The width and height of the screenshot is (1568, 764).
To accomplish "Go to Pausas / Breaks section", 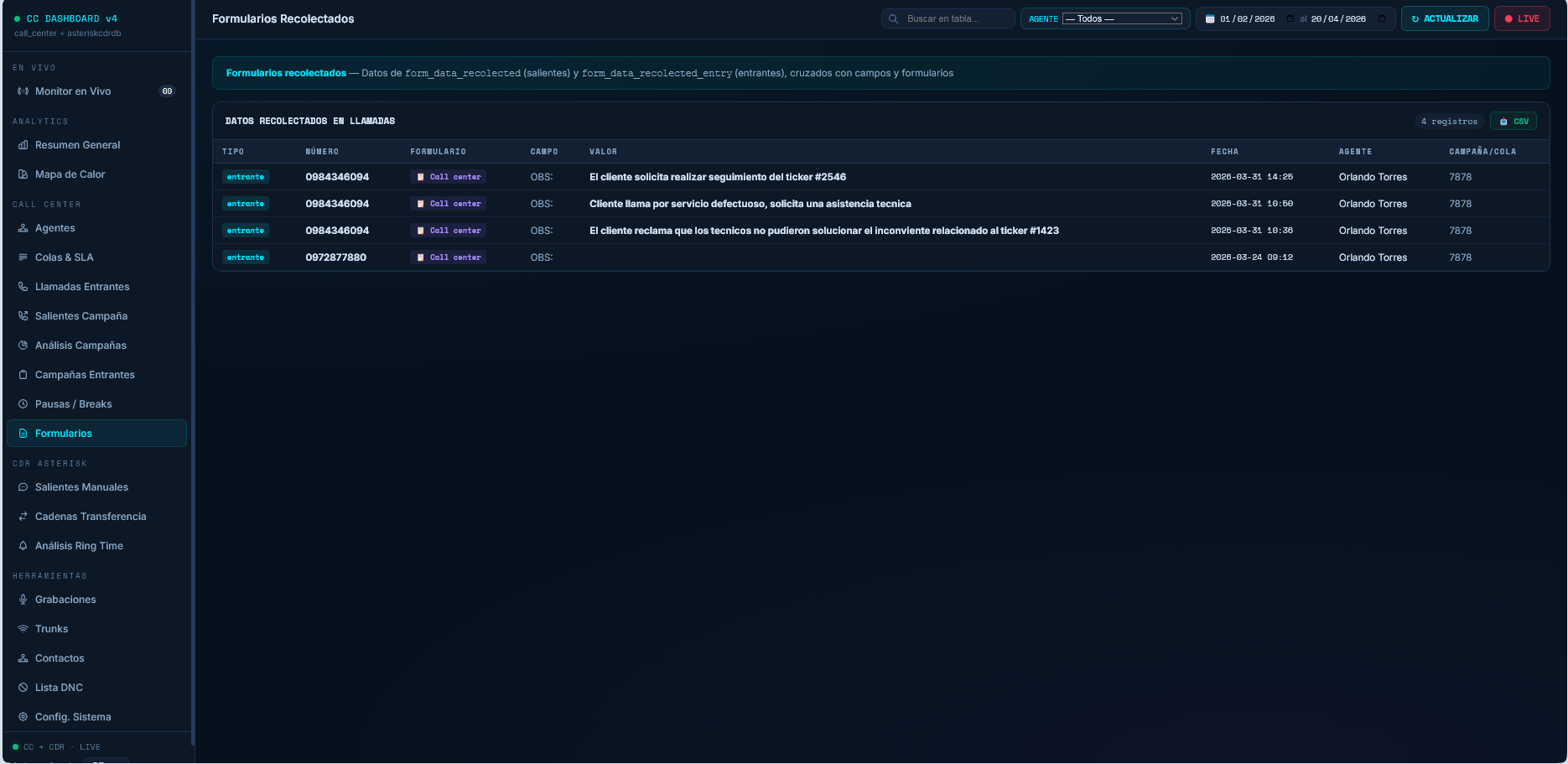I will pyautogui.click(x=73, y=404).
